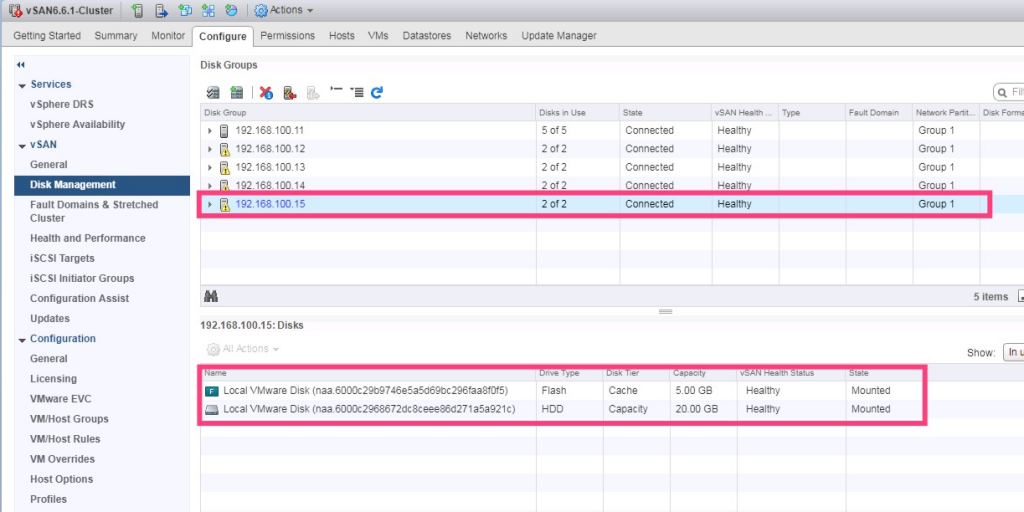Click the binoculars find icon
This screenshot has height=512, width=1024.
(x=210, y=296)
